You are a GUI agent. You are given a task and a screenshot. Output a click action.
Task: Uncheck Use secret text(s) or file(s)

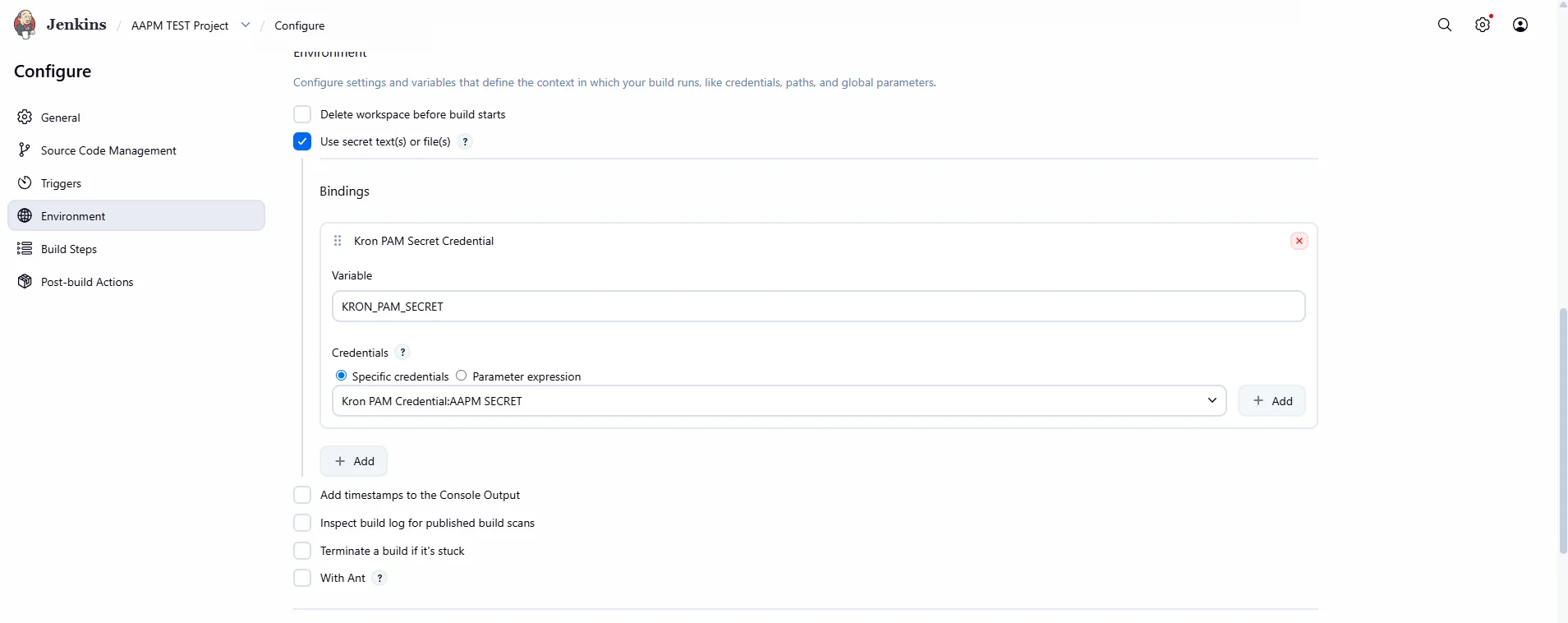coord(302,141)
